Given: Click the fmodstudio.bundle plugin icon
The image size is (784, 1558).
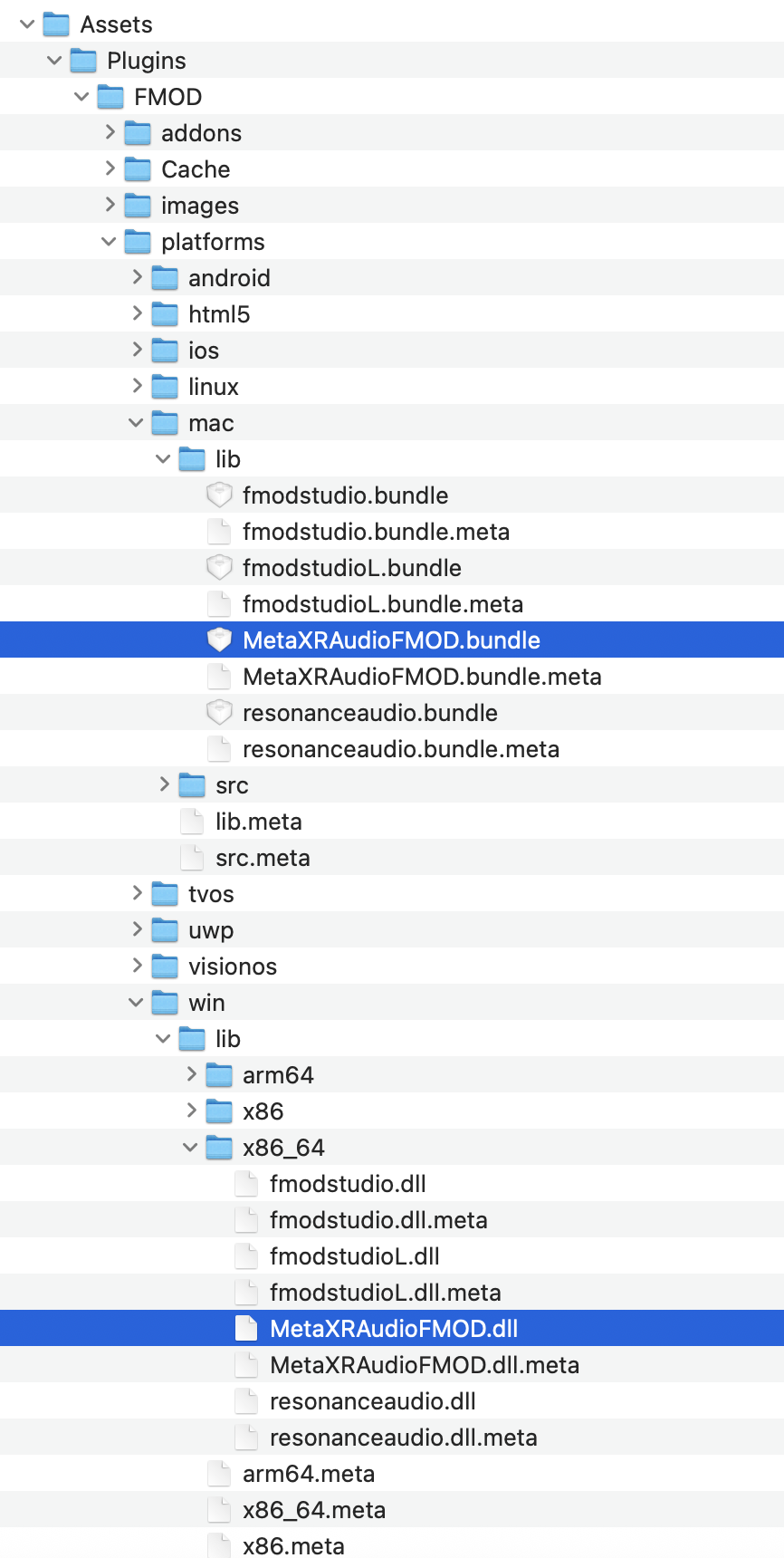Looking at the screenshot, I should pos(219,495).
